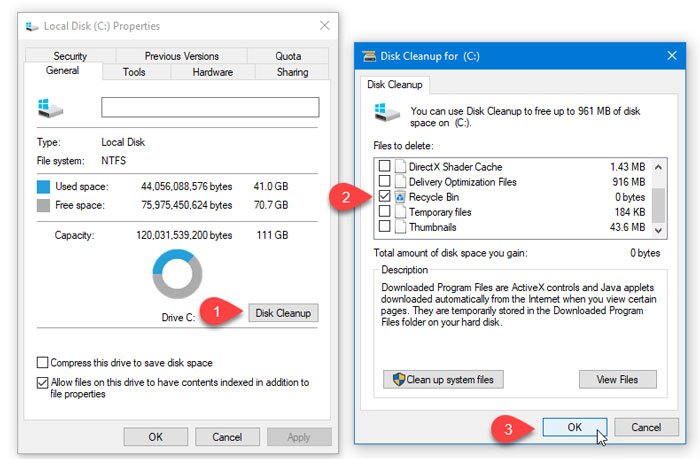Viewport: 700px width, 459px height.
Task: Click the Recycle Bin icon in list
Action: click(401, 198)
